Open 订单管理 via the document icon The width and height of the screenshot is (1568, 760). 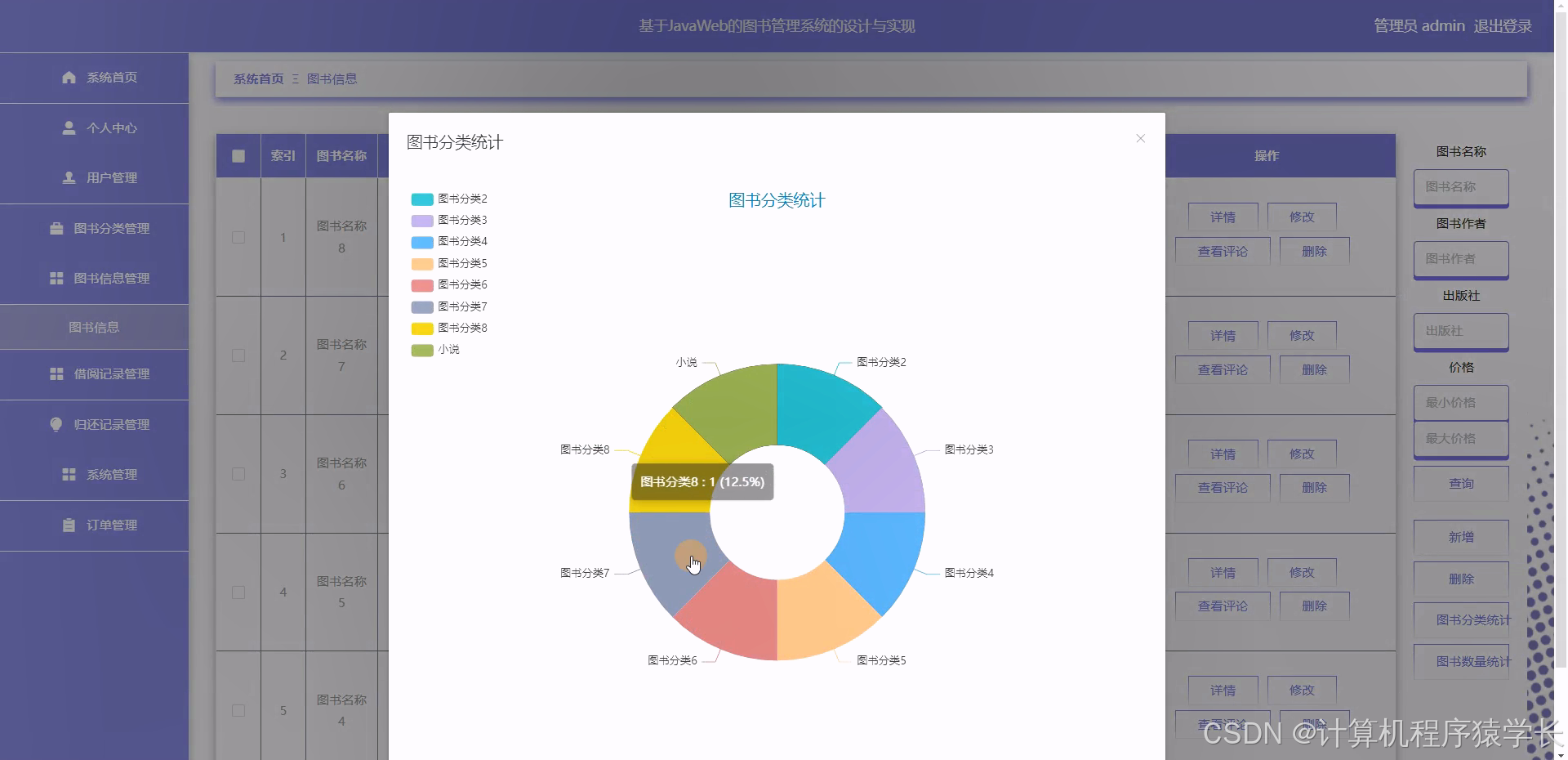pyautogui.click(x=69, y=525)
